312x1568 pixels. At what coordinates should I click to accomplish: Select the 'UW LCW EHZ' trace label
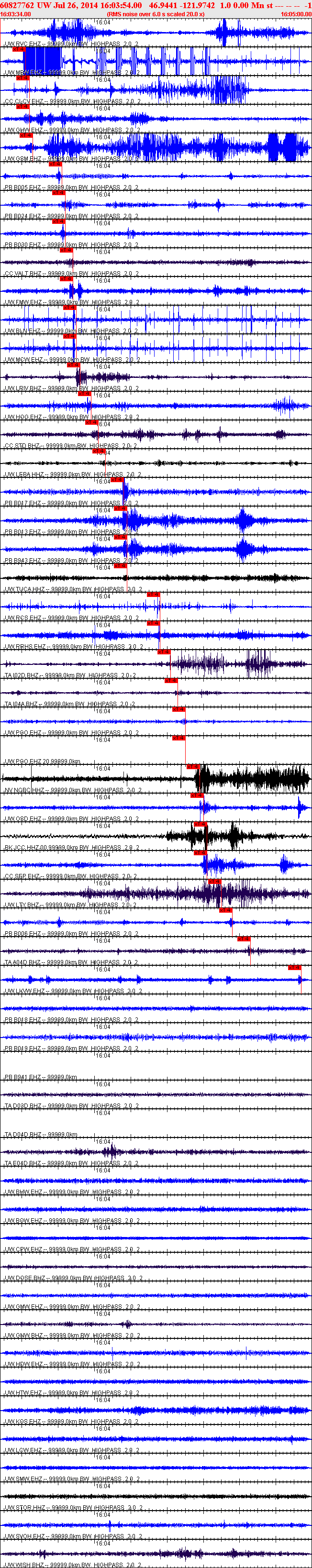(x=72, y=1451)
